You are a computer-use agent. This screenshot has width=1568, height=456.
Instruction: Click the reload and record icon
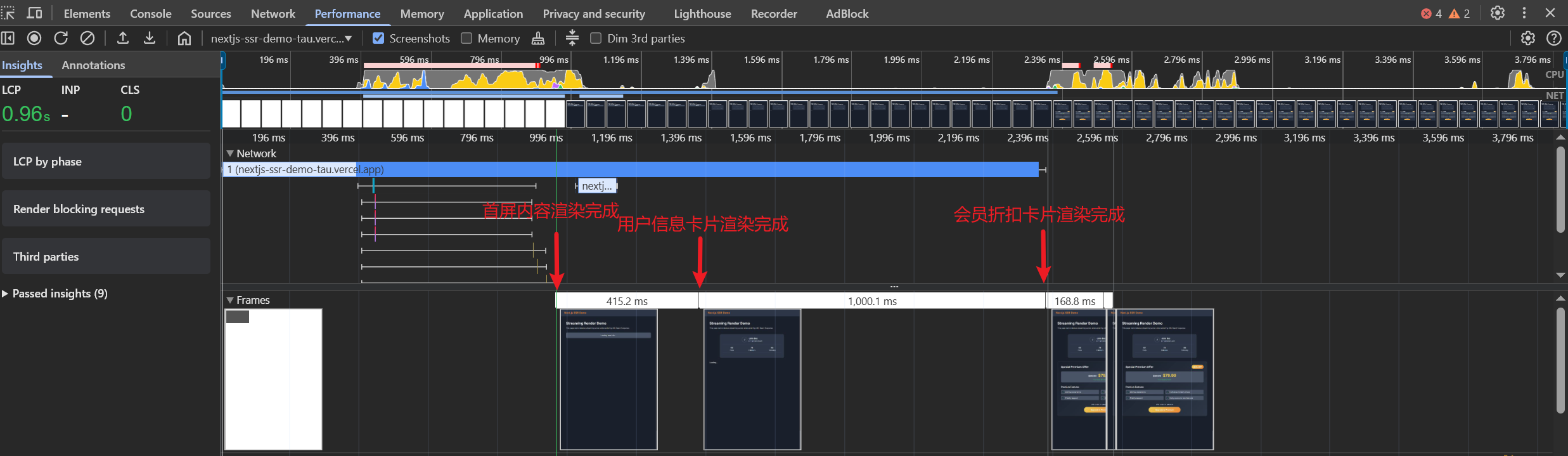tap(61, 38)
